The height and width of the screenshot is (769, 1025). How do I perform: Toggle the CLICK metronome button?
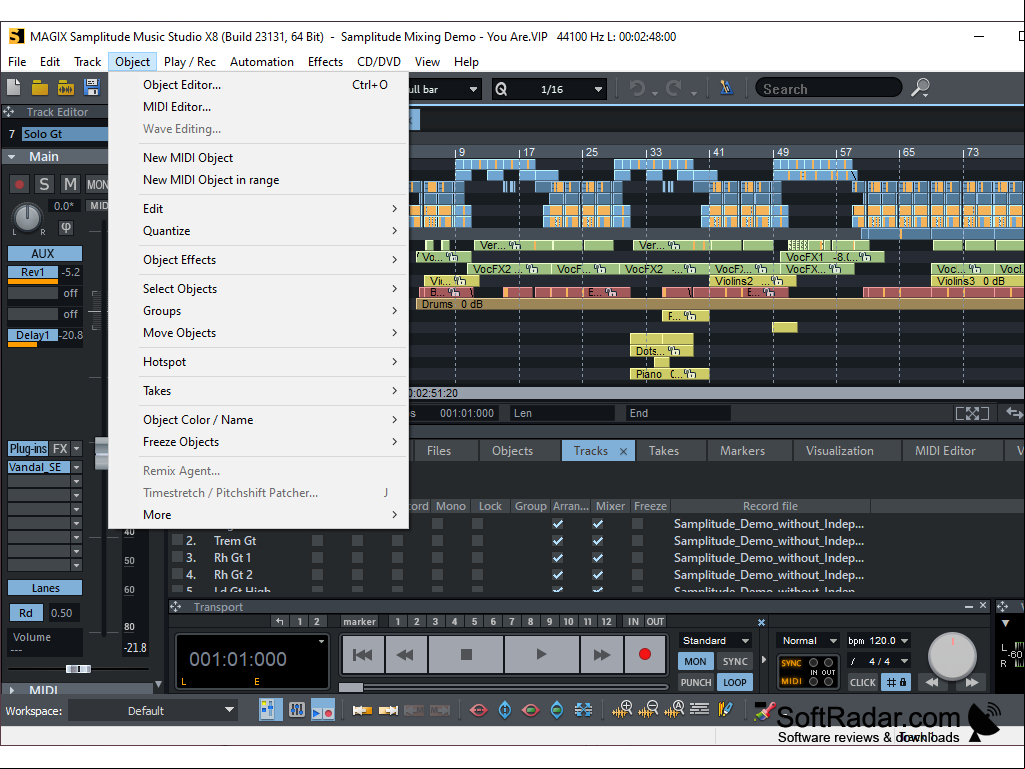863,682
